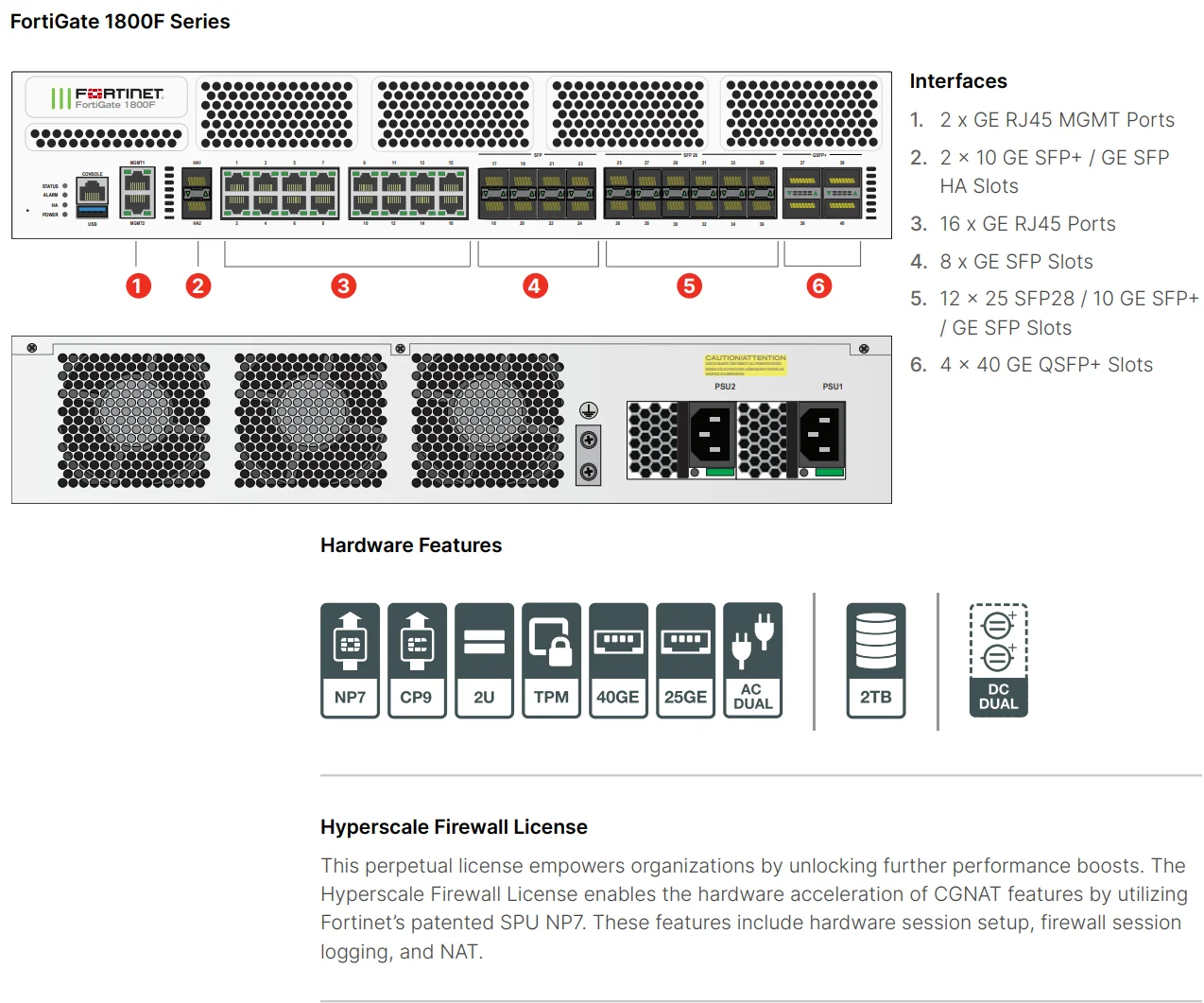This screenshot has height=1003, width=1204.
Task: Click the Fortinet logo on the front panel
Action: (x=105, y=96)
